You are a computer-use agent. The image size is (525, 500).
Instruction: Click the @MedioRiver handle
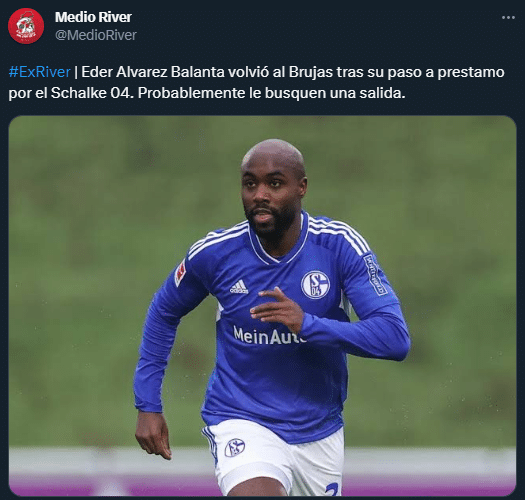click(x=96, y=35)
